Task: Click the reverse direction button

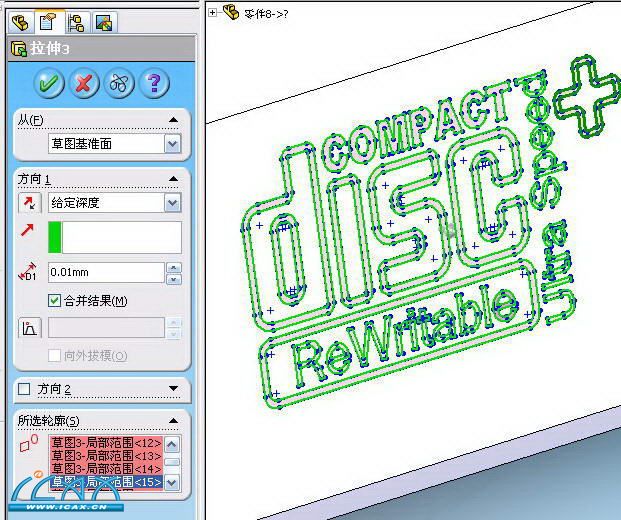Action: click(x=30, y=203)
